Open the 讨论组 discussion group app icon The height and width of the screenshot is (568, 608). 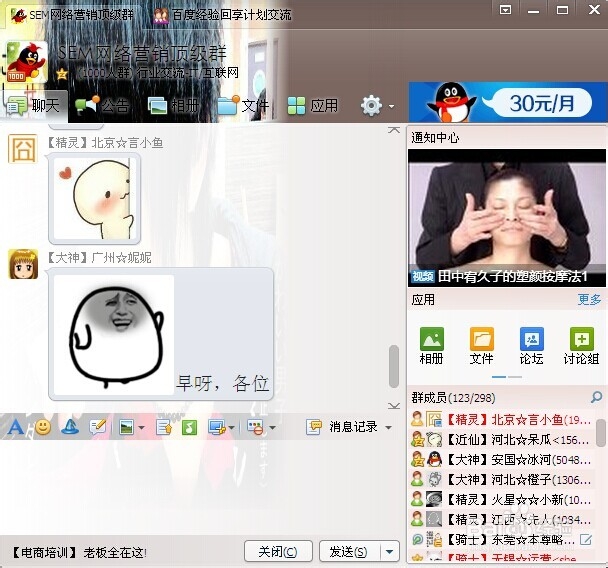coord(581,346)
